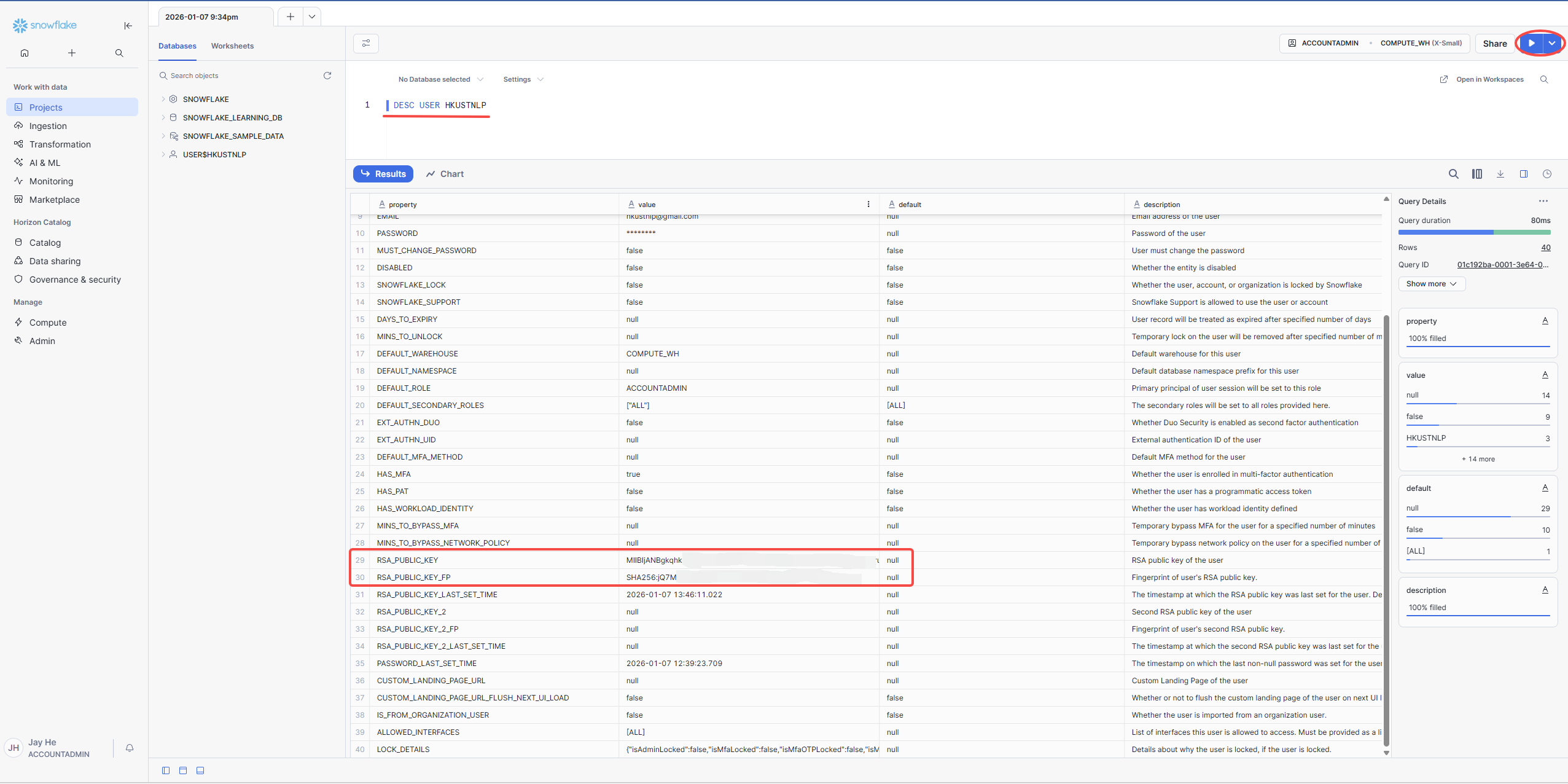Click the results vertical scrollbar
Screen dimensions: 1568x784
(1386, 530)
